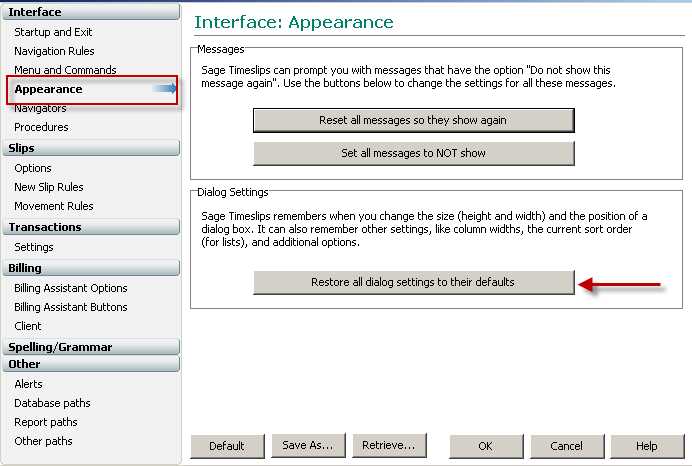Open Menu and Commands settings
The height and width of the screenshot is (466, 692).
pyautogui.click(x=65, y=70)
